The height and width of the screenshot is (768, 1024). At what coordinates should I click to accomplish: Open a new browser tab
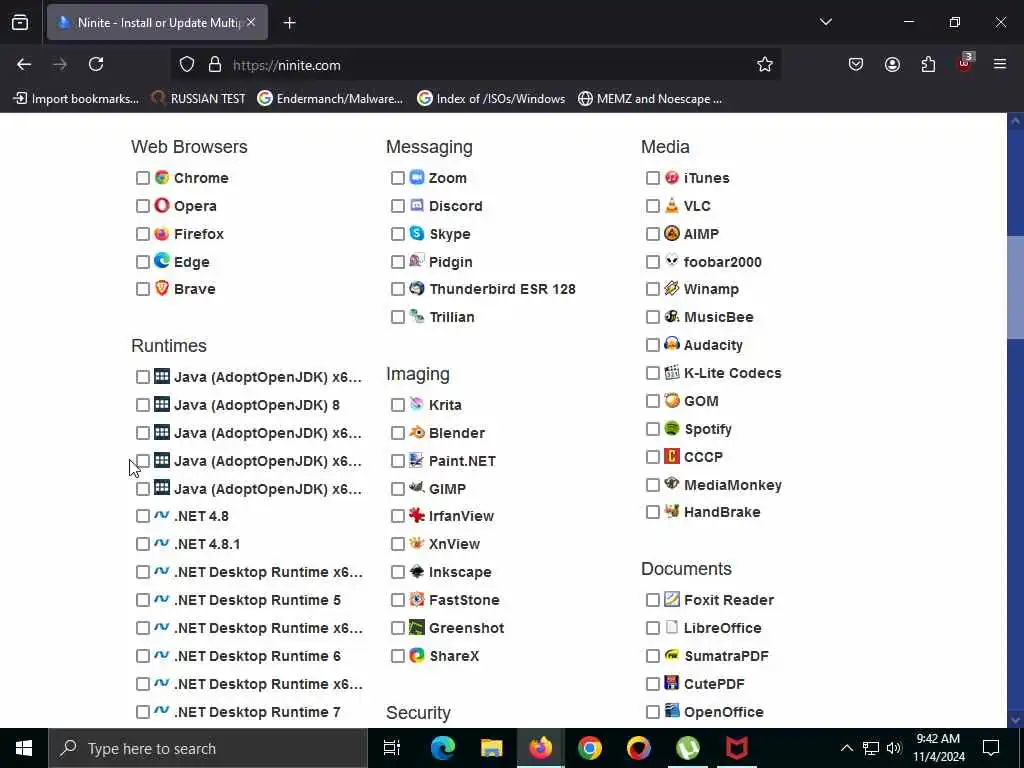290,23
